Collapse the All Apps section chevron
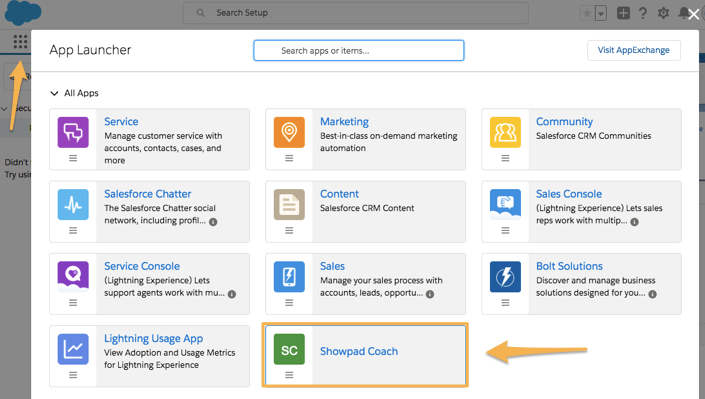 [x=54, y=93]
